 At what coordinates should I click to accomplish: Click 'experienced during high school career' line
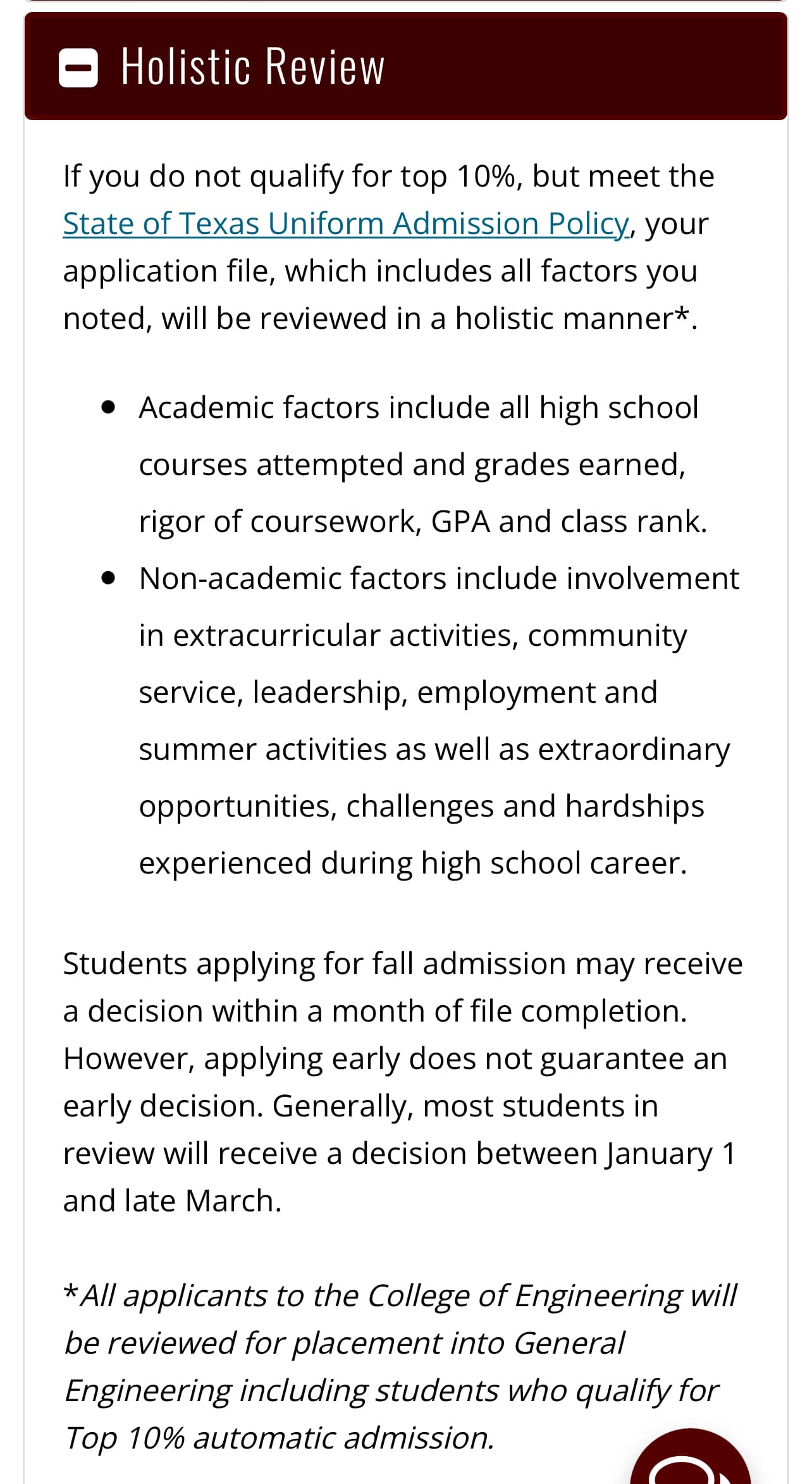point(412,863)
